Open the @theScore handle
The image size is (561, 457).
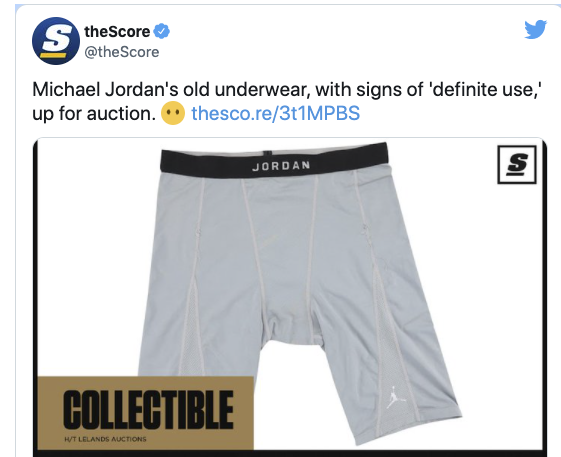point(122,52)
